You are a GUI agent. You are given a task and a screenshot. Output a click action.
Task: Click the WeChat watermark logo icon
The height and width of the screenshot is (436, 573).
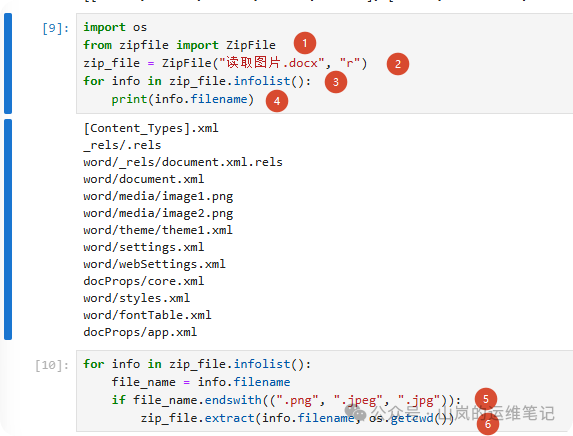[355, 413]
